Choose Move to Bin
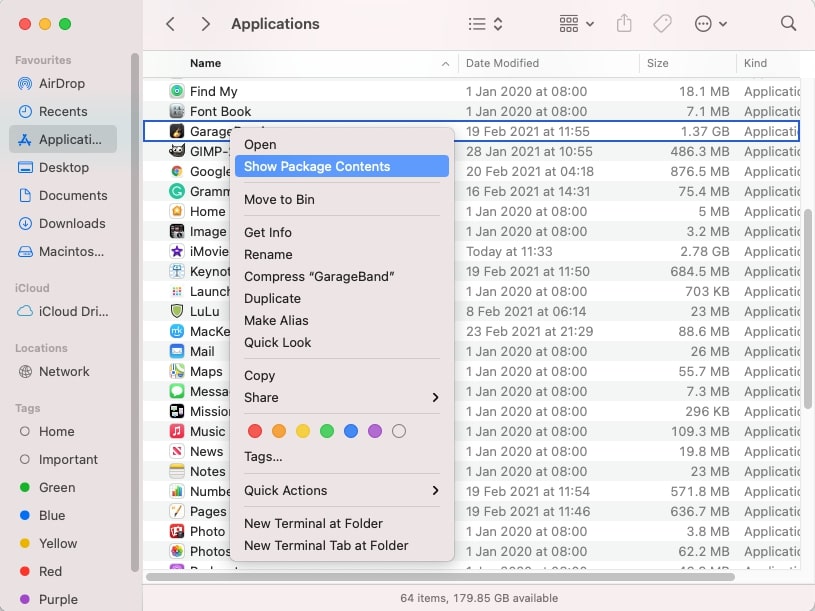 (x=341, y=200)
